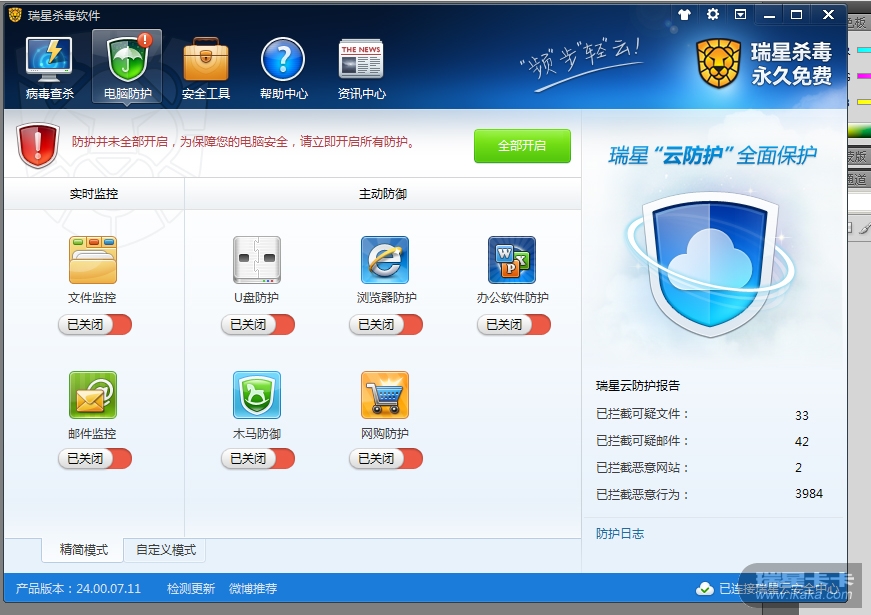Click the 文件监控 label
The width and height of the screenshot is (871, 615).
pyautogui.click(x=92, y=298)
